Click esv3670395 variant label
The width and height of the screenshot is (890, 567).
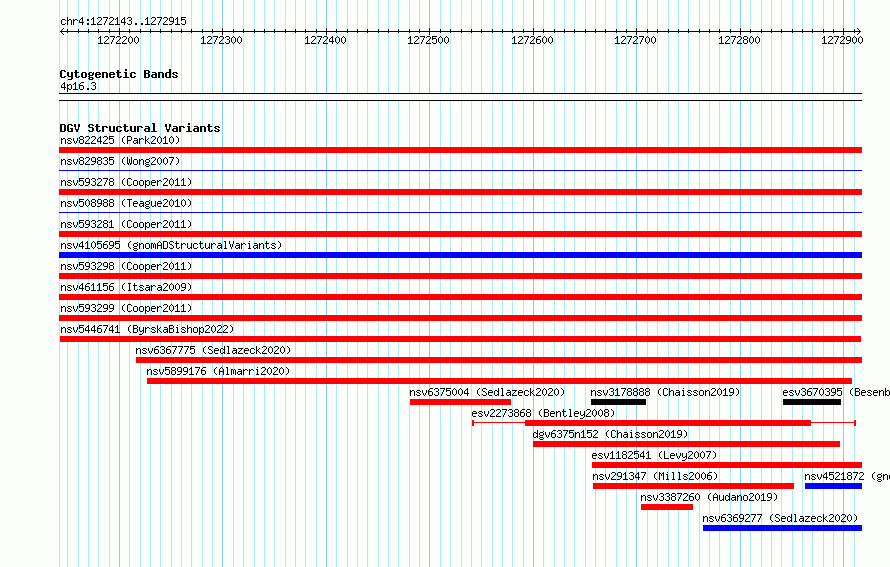836,392
